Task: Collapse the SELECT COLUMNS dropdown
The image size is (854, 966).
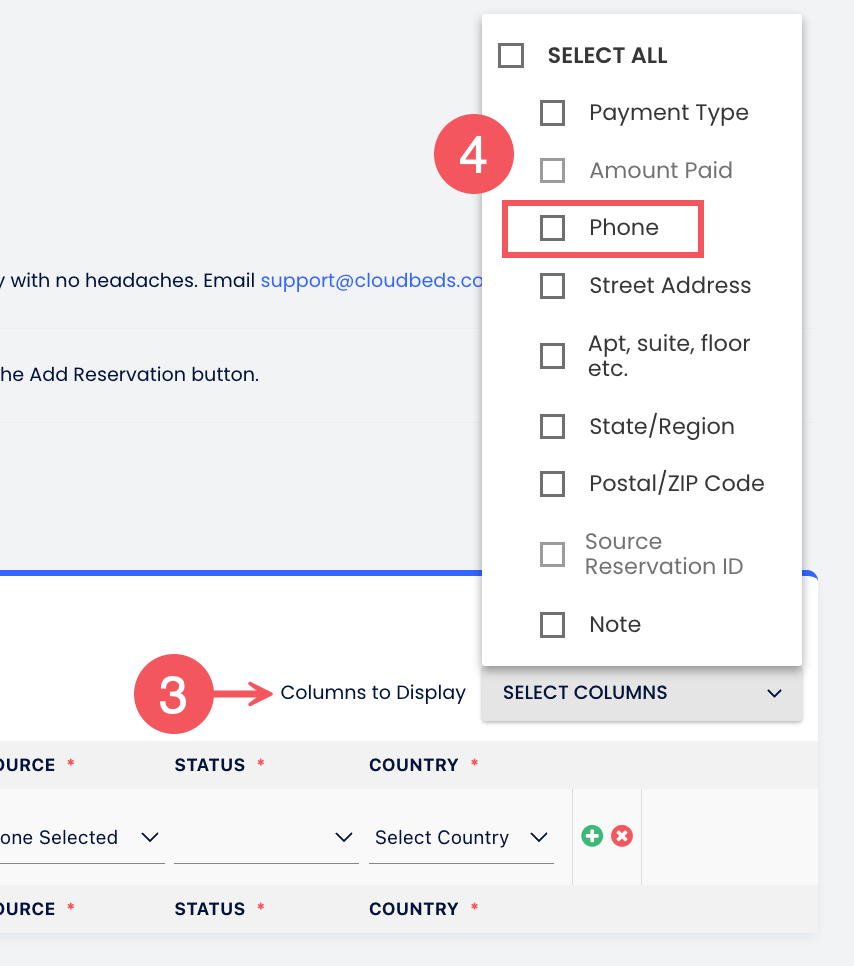Action: (641, 693)
